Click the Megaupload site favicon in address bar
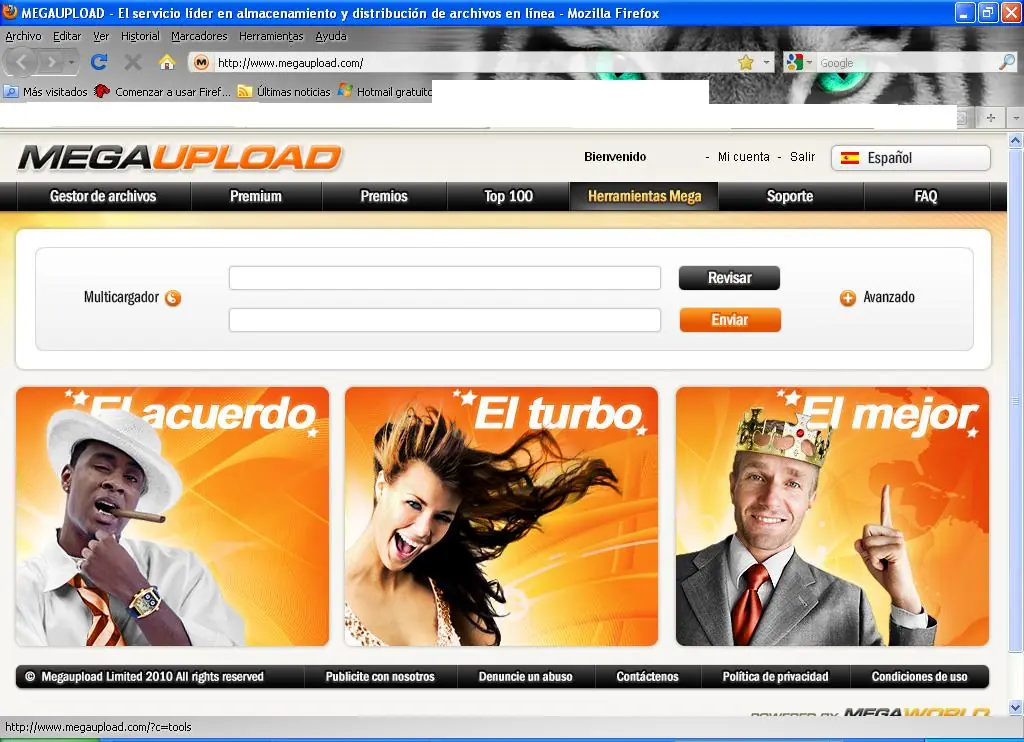1024x742 pixels. (x=202, y=63)
